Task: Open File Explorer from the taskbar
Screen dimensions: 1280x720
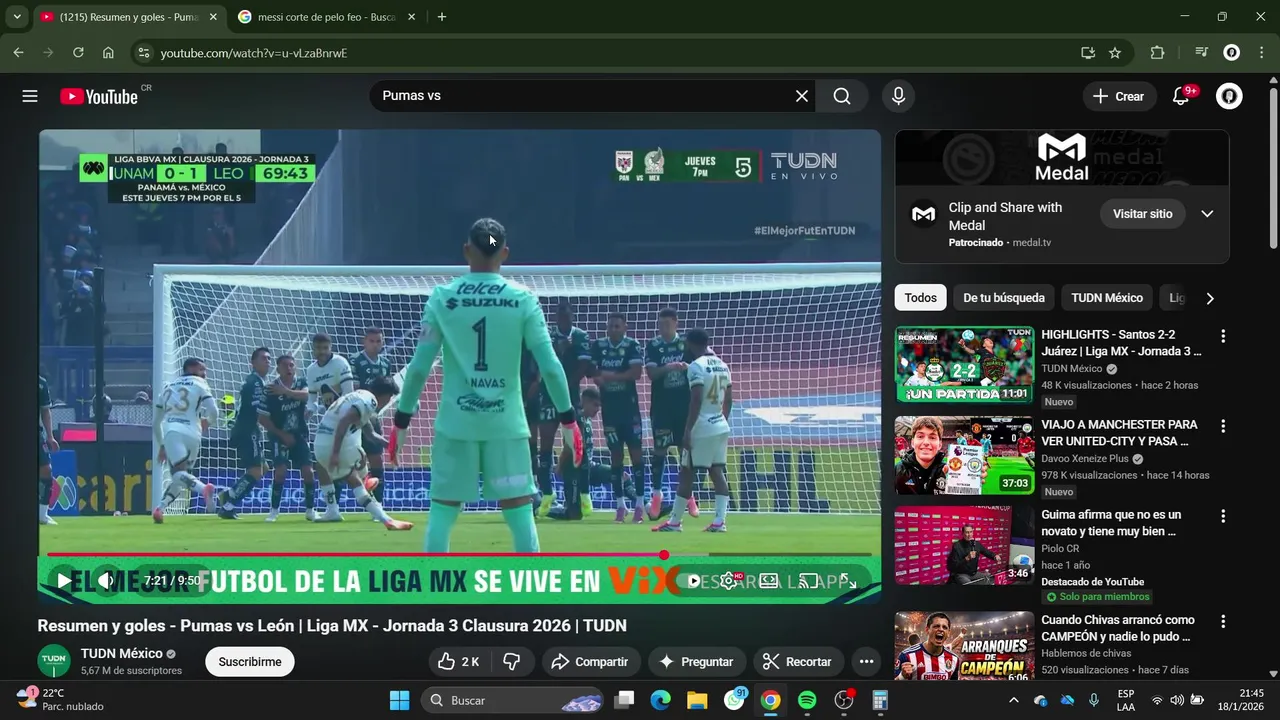Action: point(697,700)
